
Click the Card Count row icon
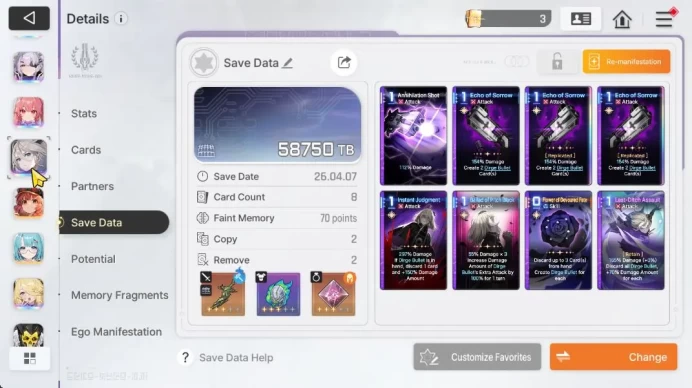(x=202, y=197)
